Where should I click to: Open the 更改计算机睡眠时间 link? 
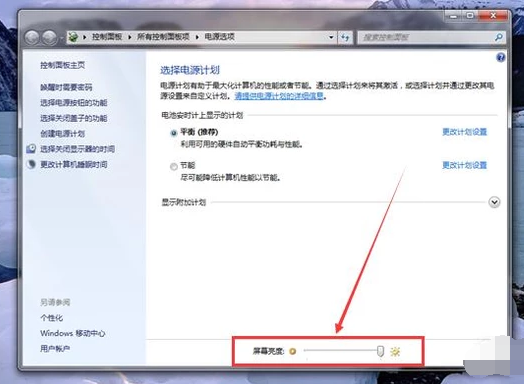[x=74, y=164]
